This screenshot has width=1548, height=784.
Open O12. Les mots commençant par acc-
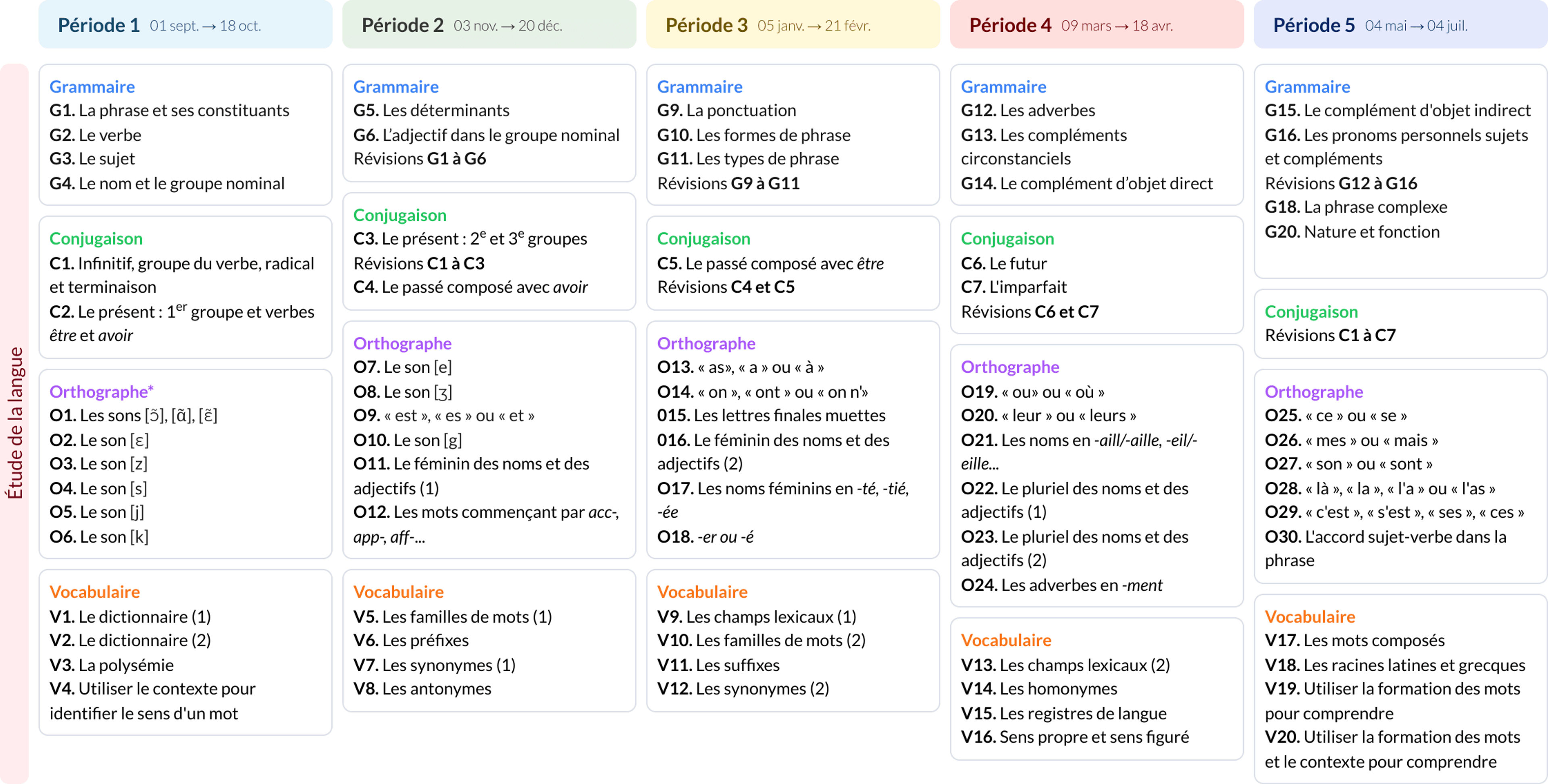pyautogui.click(x=486, y=512)
